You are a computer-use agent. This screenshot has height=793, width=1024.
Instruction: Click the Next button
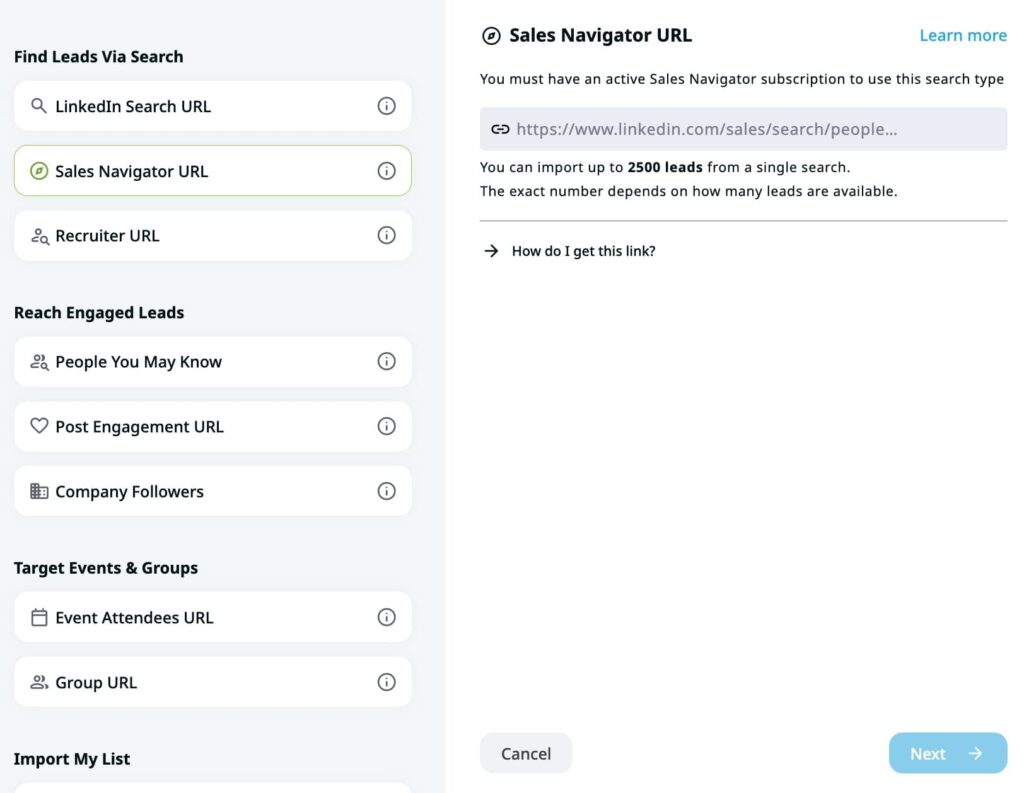pyautogui.click(x=947, y=753)
